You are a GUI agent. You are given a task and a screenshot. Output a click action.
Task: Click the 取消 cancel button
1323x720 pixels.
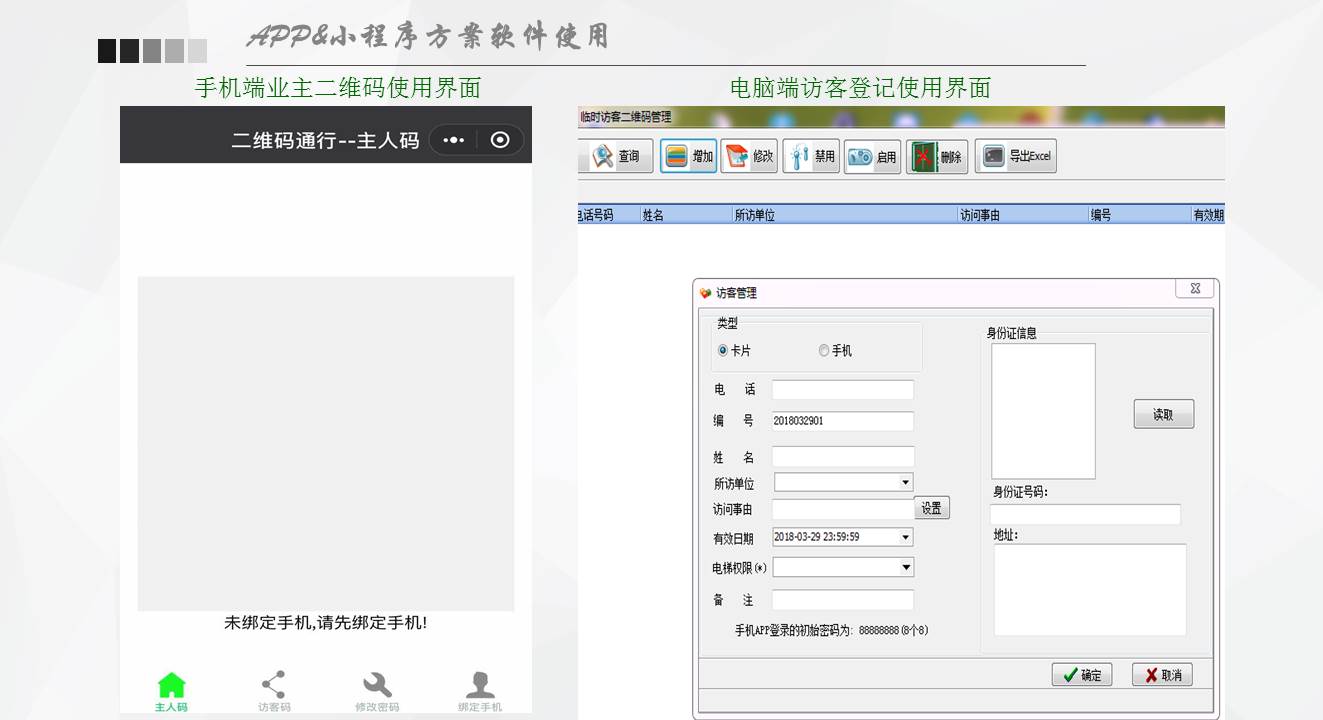click(1162, 675)
